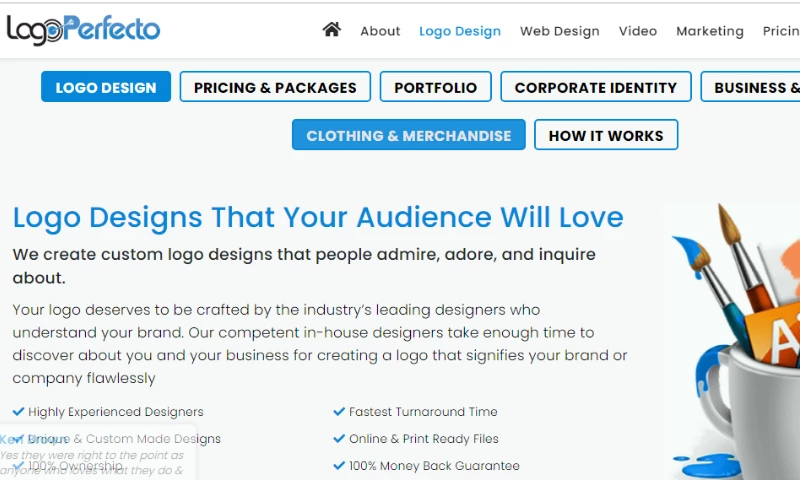Switch to the PRICING & PACKAGES tab
This screenshot has width=800, height=480.
pyautogui.click(x=275, y=87)
